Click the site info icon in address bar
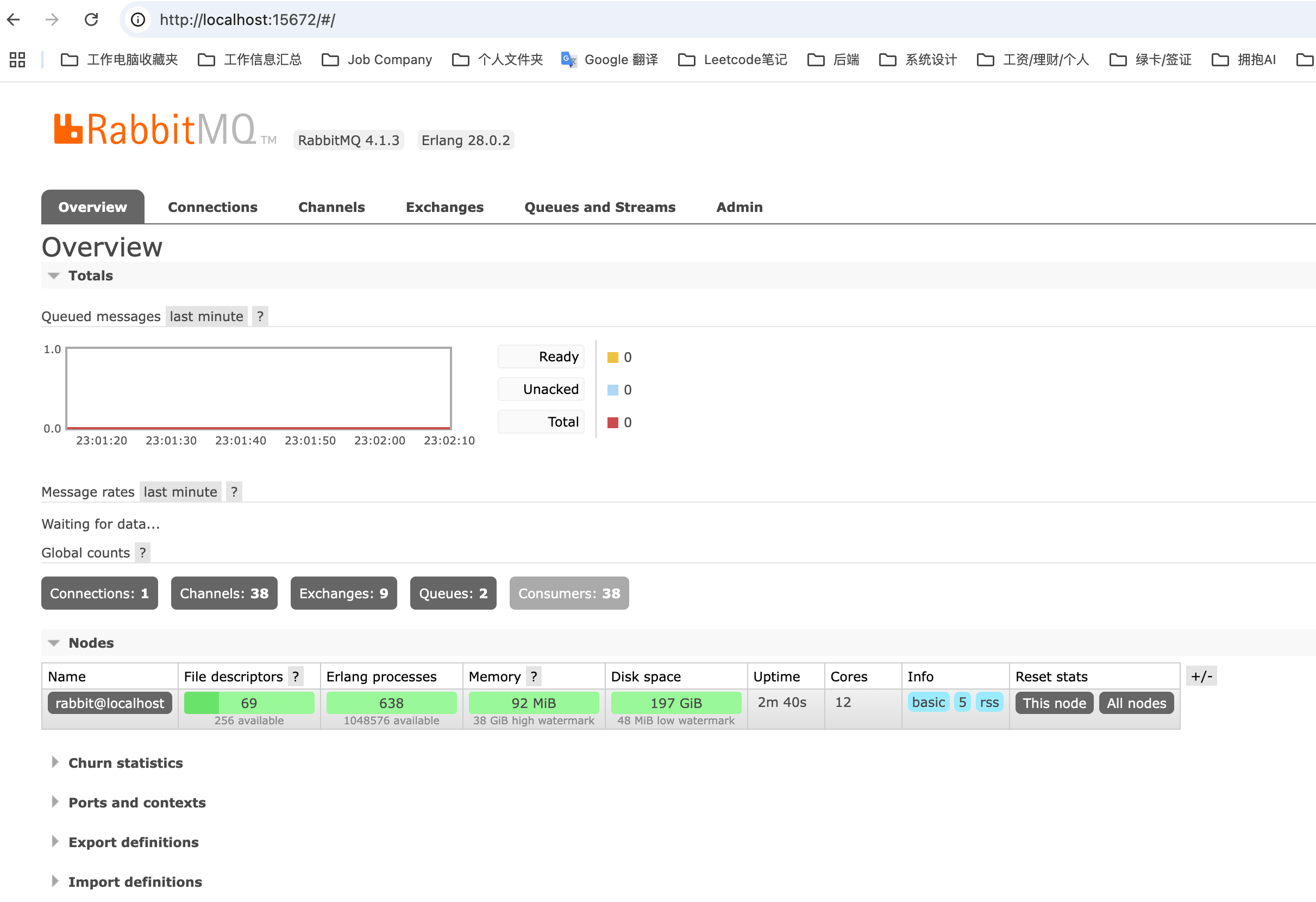The image size is (1316, 902). click(x=137, y=20)
